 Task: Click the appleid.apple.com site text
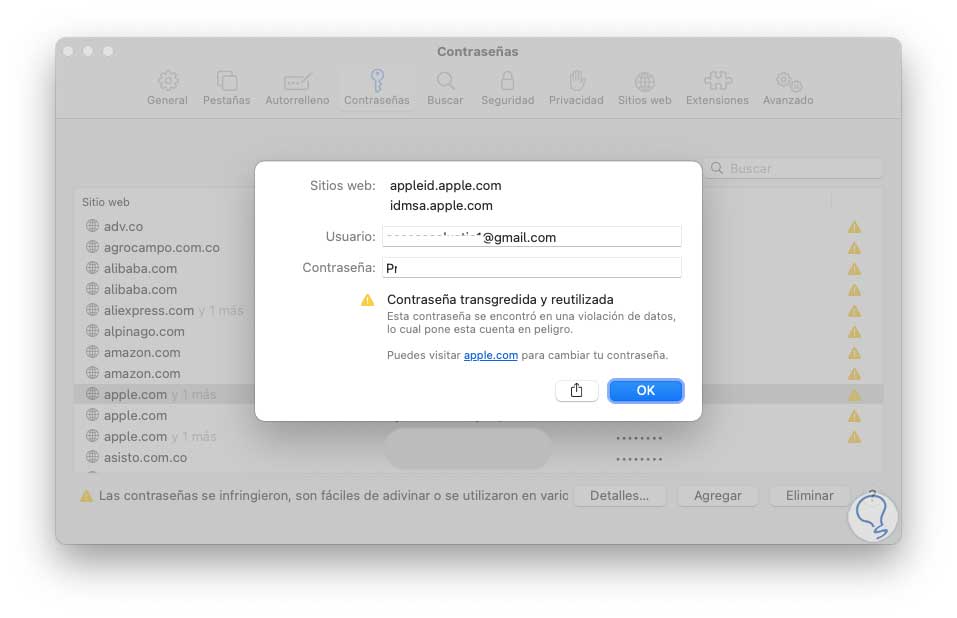tap(446, 185)
